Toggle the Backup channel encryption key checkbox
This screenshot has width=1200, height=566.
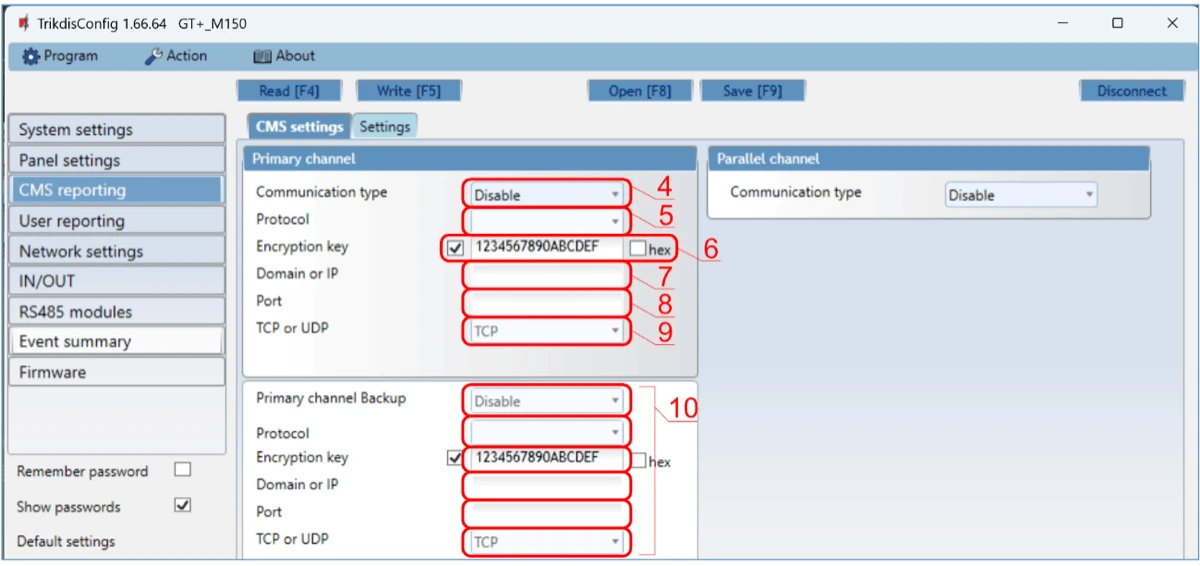[457, 458]
